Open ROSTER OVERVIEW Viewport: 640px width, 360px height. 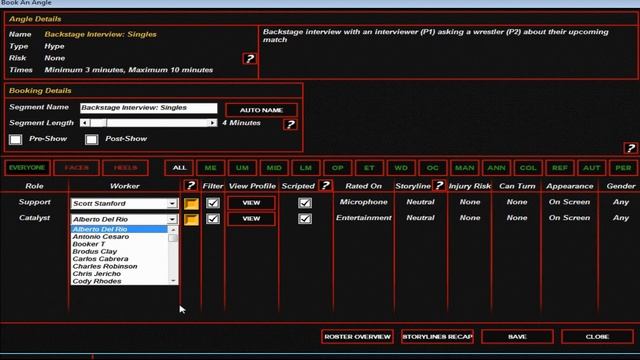click(x=357, y=337)
